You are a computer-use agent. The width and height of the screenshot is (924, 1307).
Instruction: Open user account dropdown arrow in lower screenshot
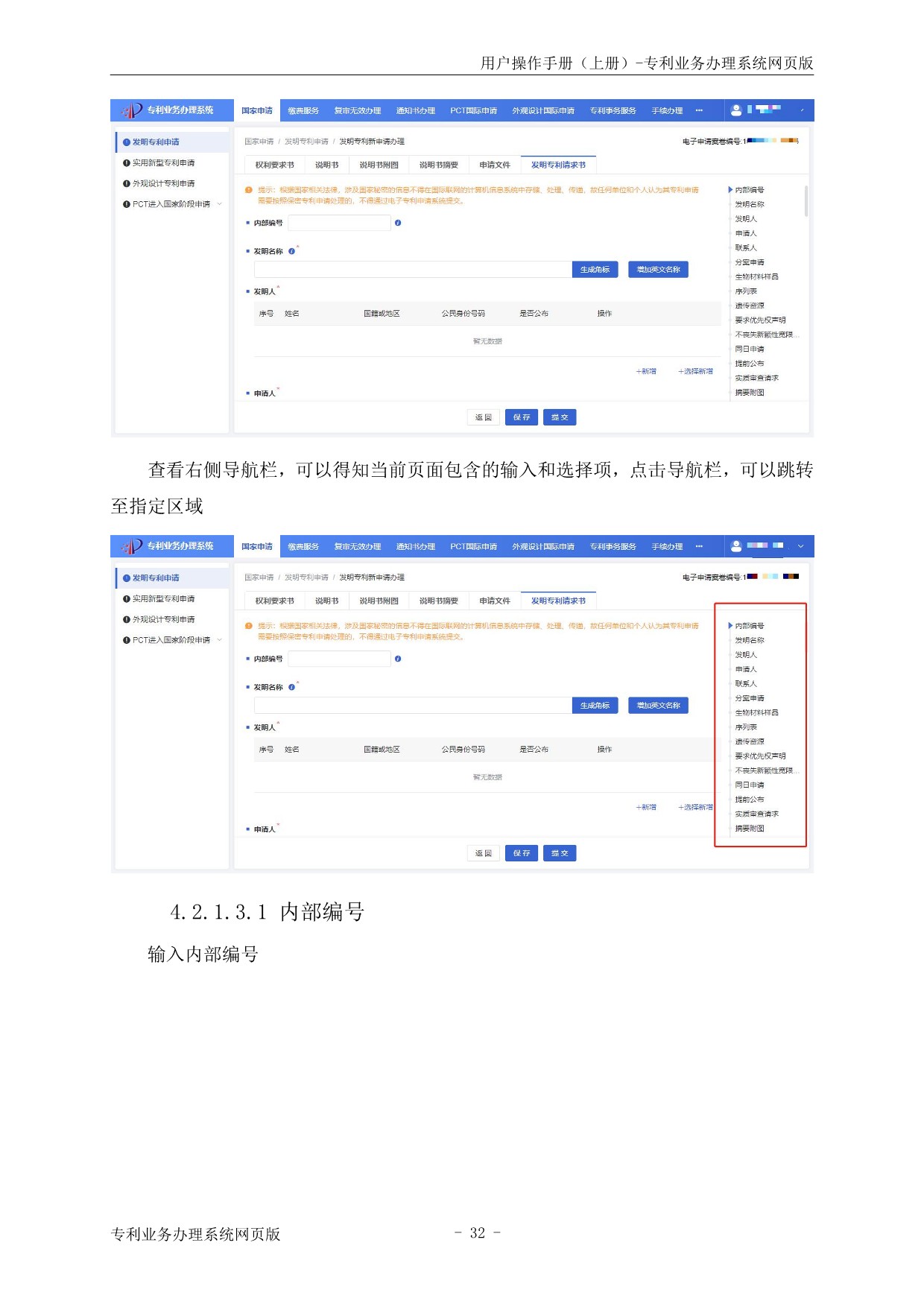point(801,546)
